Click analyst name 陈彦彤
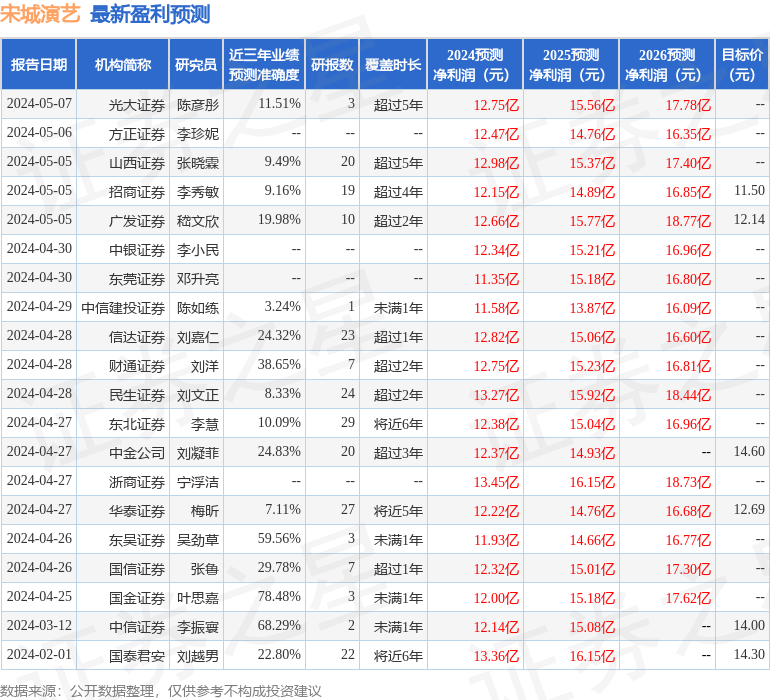Viewport: 770px width, 700px height. coord(198,105)
